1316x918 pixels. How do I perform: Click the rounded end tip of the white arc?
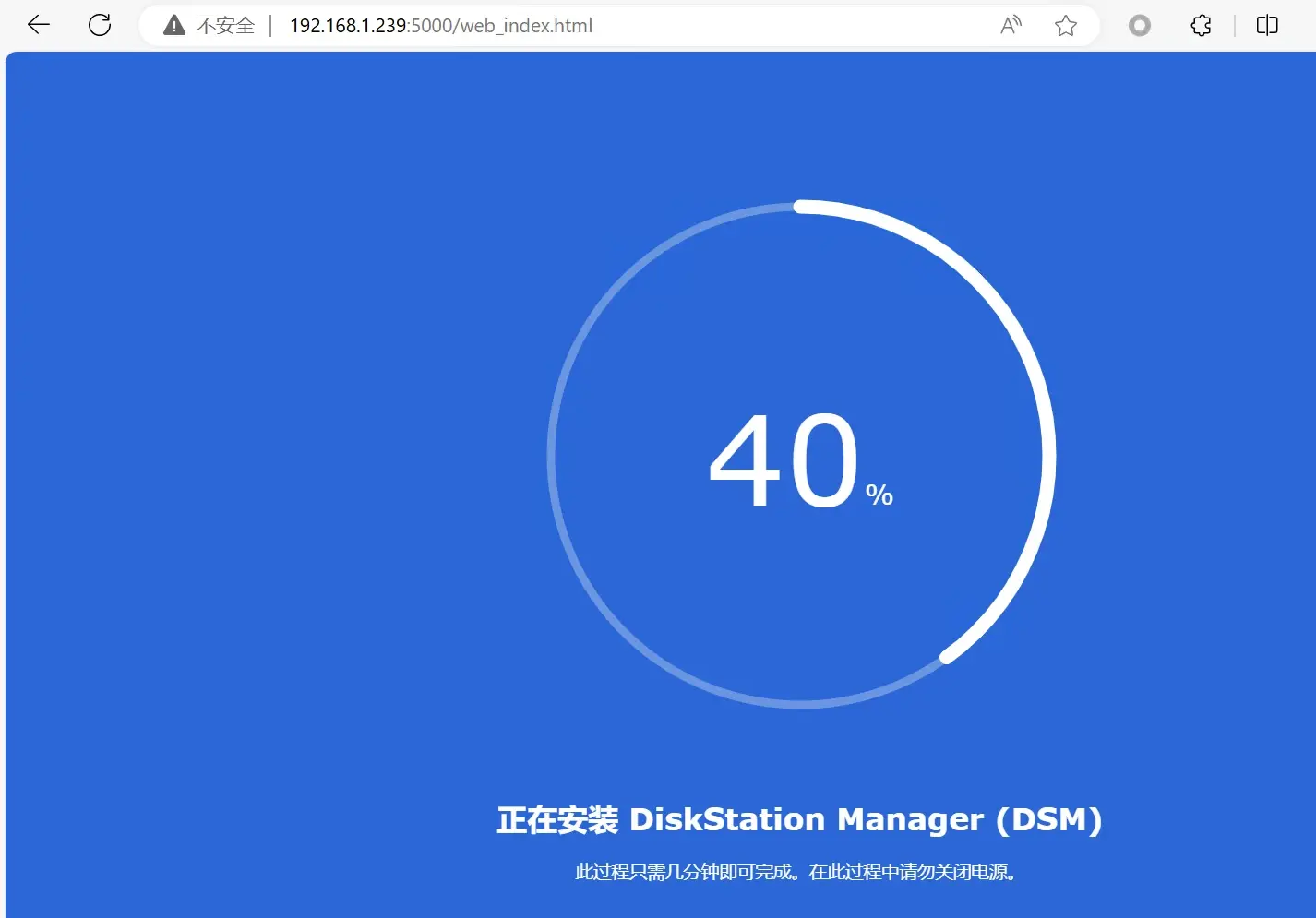[947, 657]
